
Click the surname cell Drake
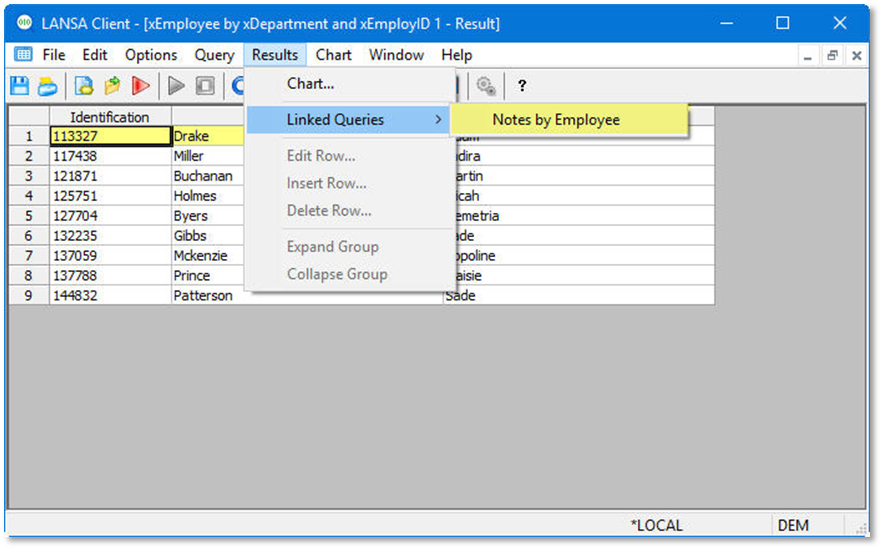point(208,136)
